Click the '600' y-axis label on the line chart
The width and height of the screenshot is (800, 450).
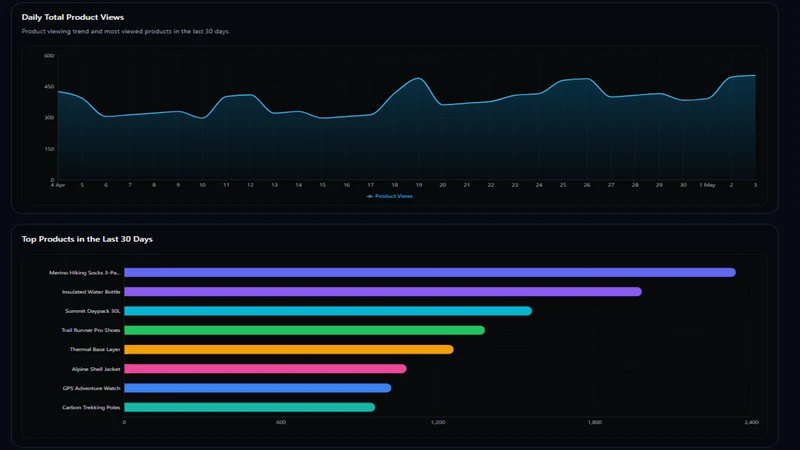click(49, 56)
